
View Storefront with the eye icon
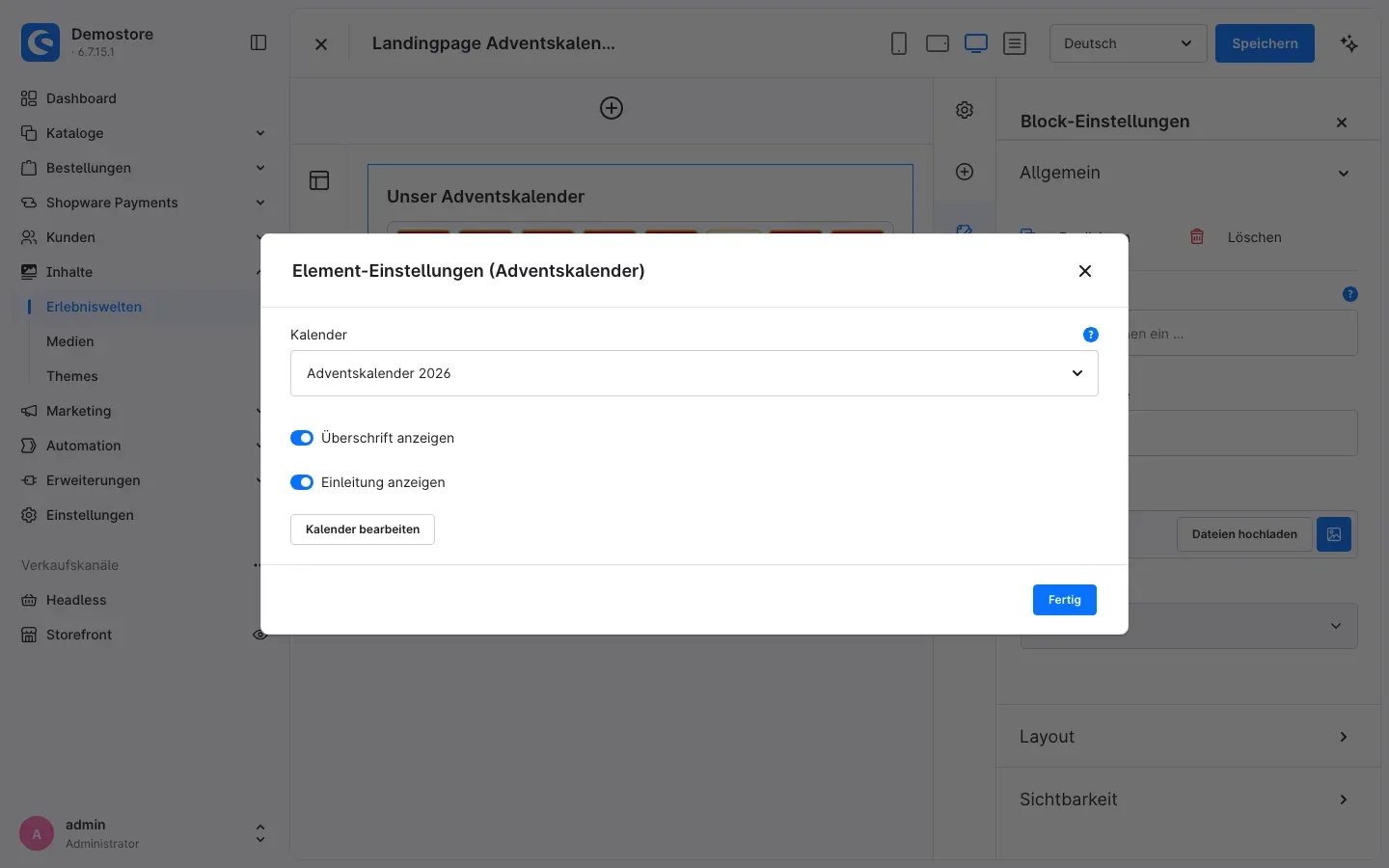(259, 635)
